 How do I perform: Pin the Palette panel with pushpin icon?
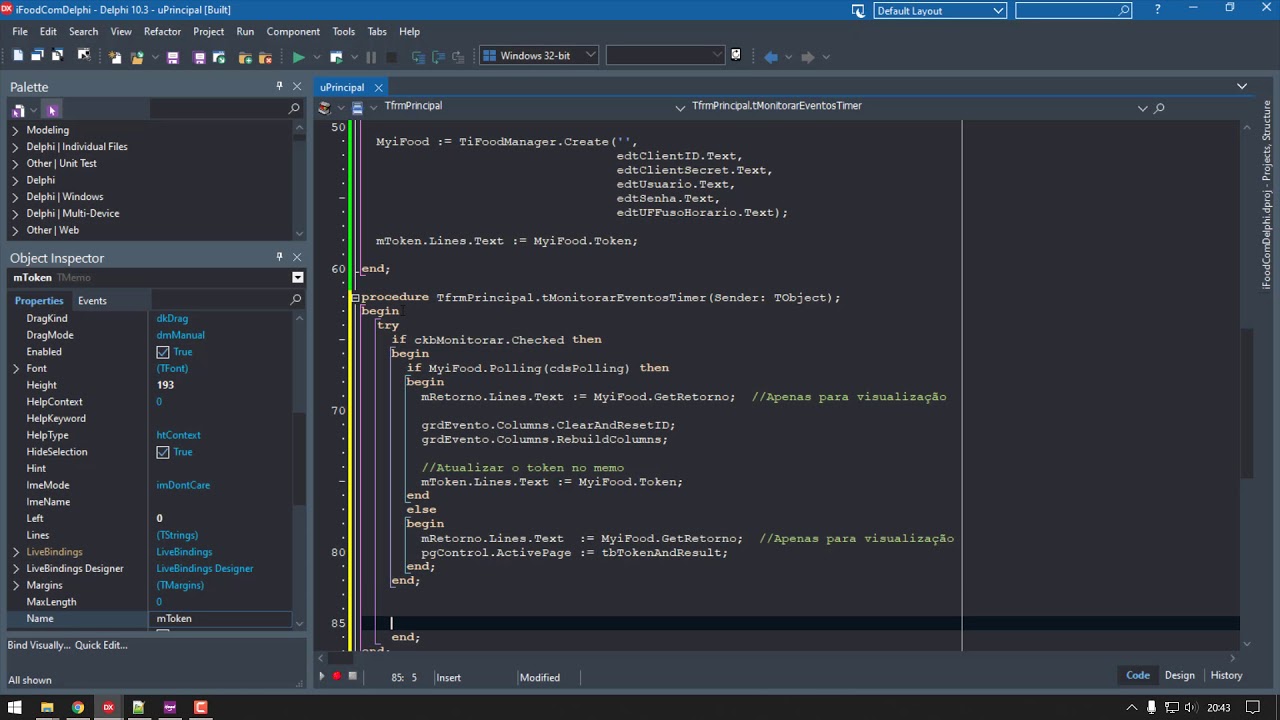click(279, 87)
